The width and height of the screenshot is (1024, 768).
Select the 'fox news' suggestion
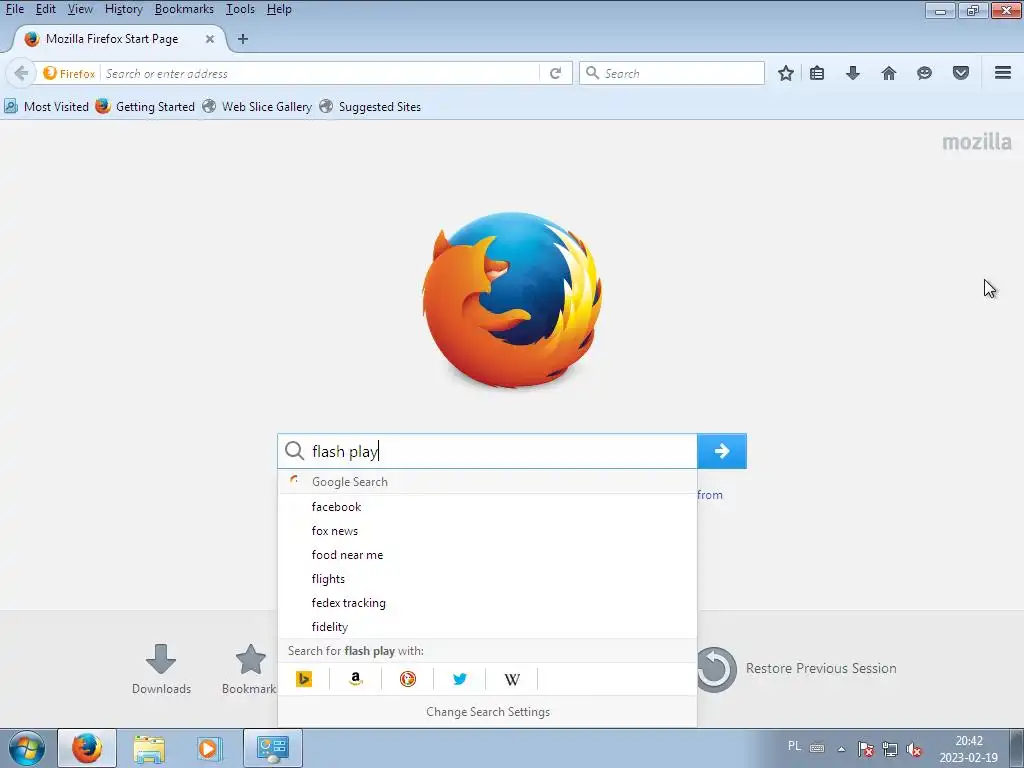coord(487,531)
